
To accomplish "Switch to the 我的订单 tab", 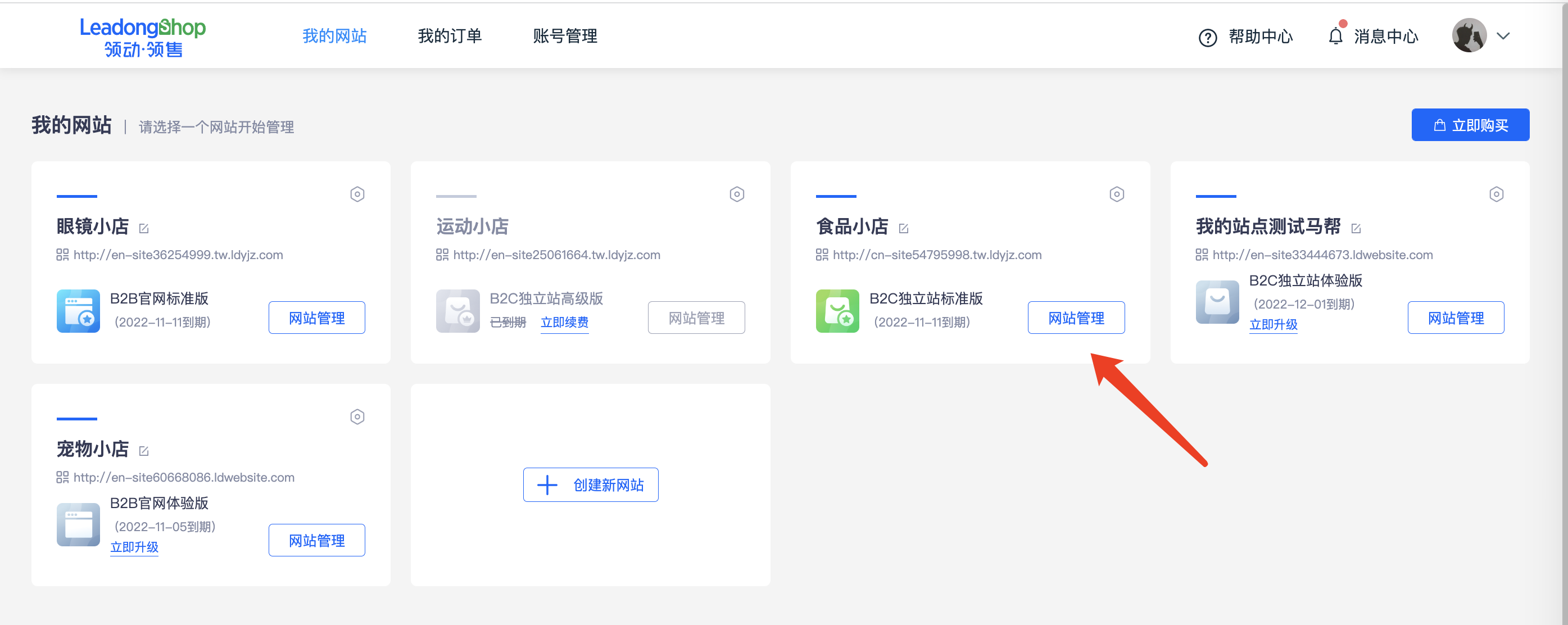I will tap(450, 37).
